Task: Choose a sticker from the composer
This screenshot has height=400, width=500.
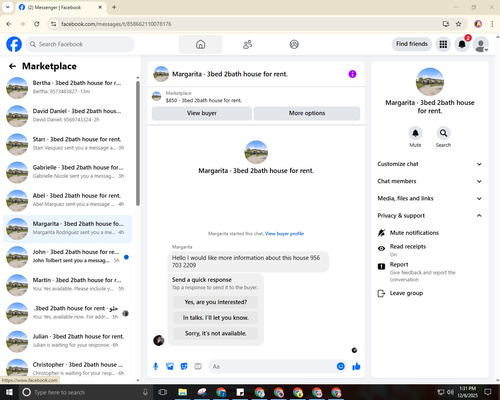Action: (184, 366)
